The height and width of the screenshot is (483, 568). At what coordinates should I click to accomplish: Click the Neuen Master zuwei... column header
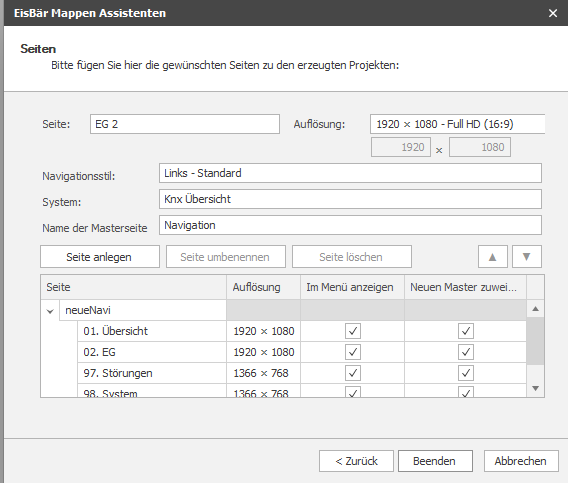coord(465,287)
